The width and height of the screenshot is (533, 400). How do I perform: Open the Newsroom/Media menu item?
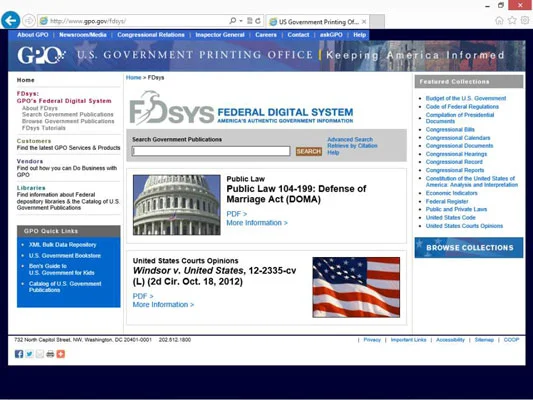83,35
